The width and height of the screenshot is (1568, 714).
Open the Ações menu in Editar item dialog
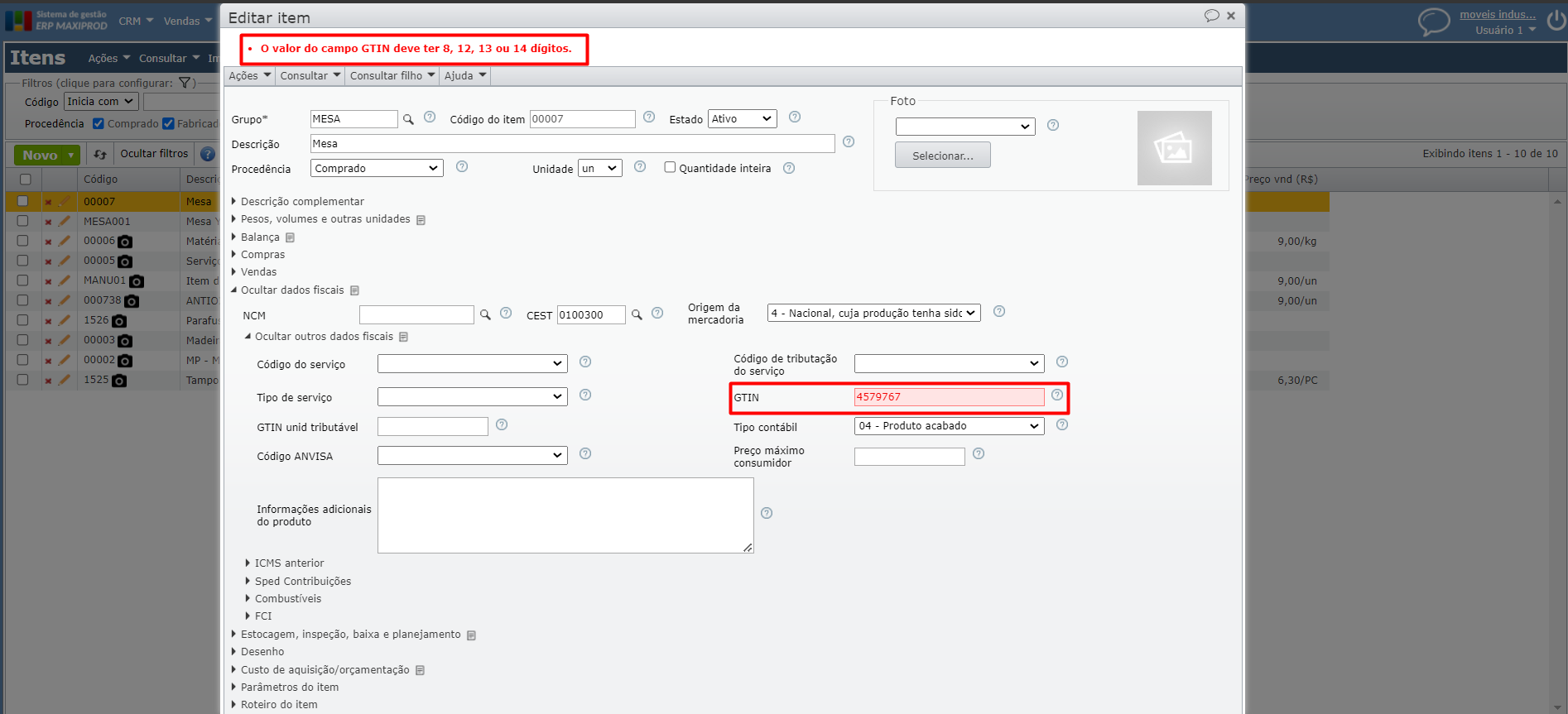point(249,76)
